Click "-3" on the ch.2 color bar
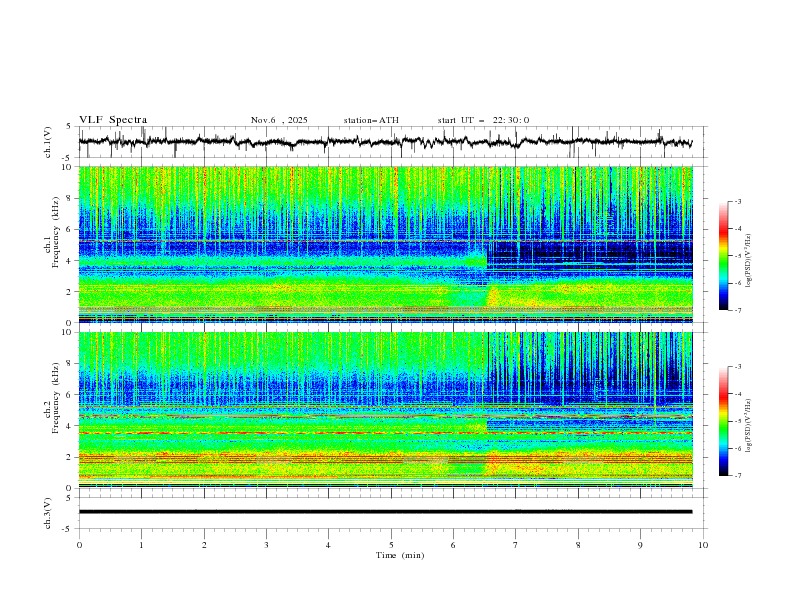 (737, 367)
